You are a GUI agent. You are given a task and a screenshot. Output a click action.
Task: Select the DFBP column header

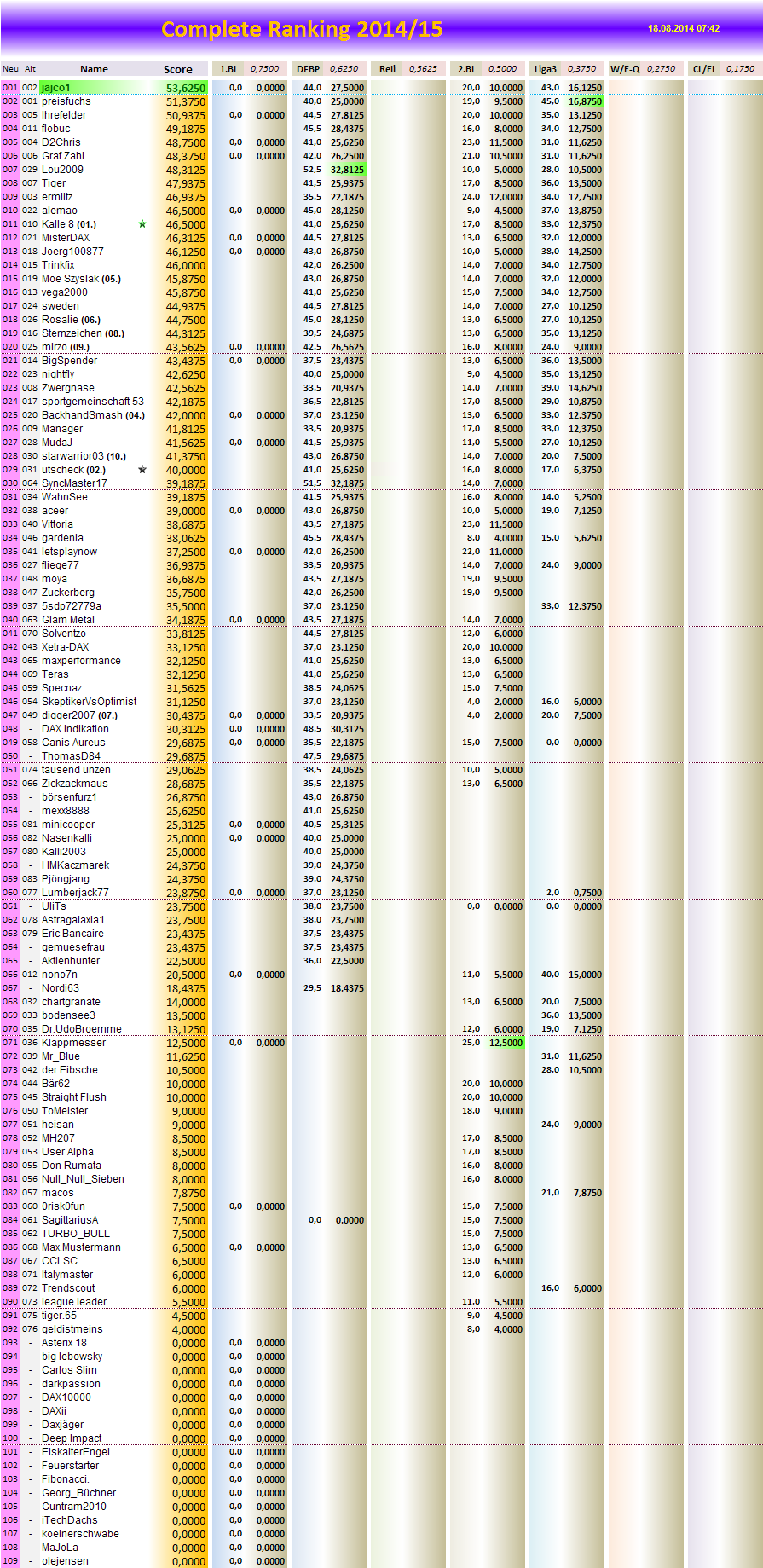coord(309,69)
